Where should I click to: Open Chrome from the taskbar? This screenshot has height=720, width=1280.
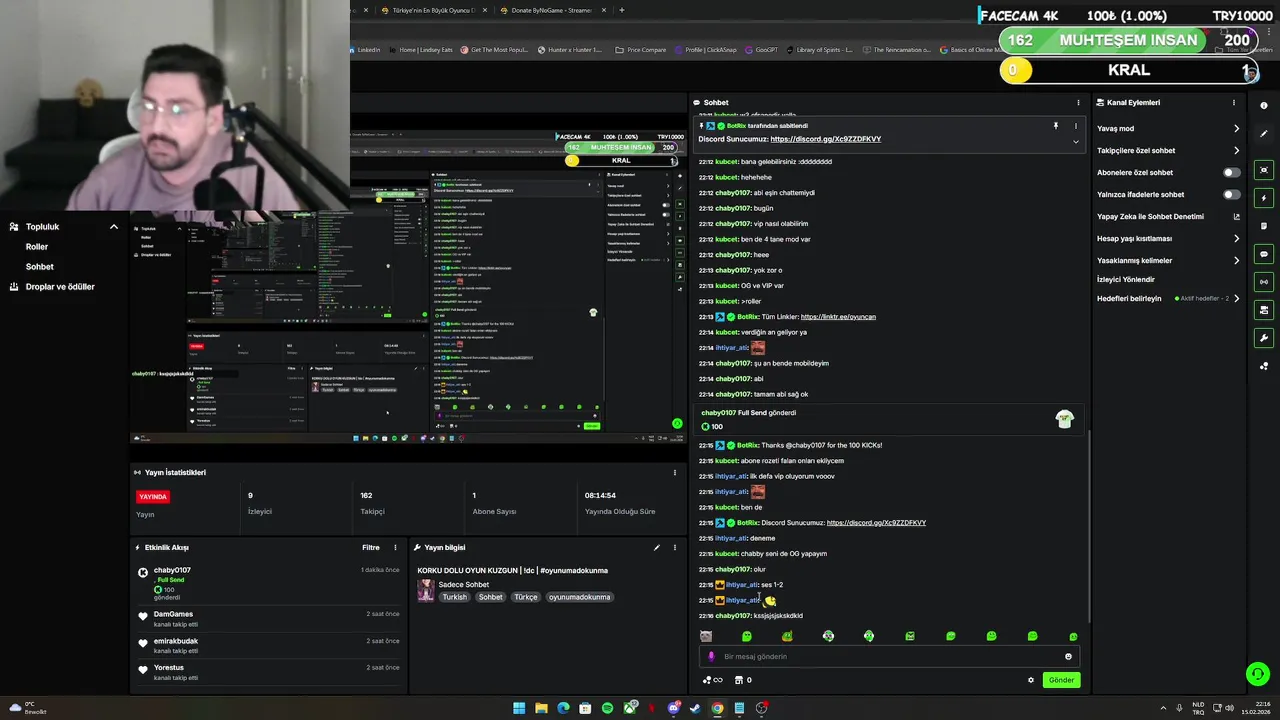tap(717, 708)
